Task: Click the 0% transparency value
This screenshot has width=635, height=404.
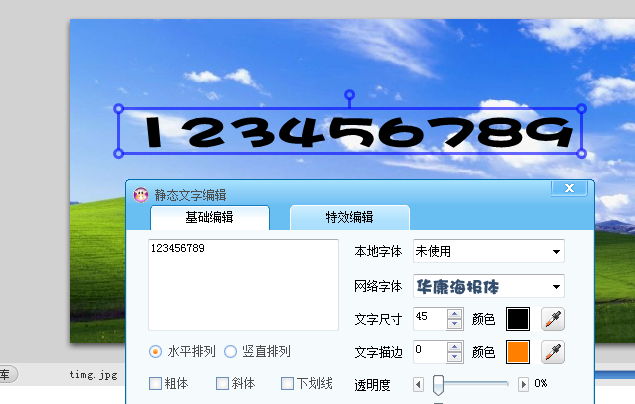Action: (x=541, y=383)
